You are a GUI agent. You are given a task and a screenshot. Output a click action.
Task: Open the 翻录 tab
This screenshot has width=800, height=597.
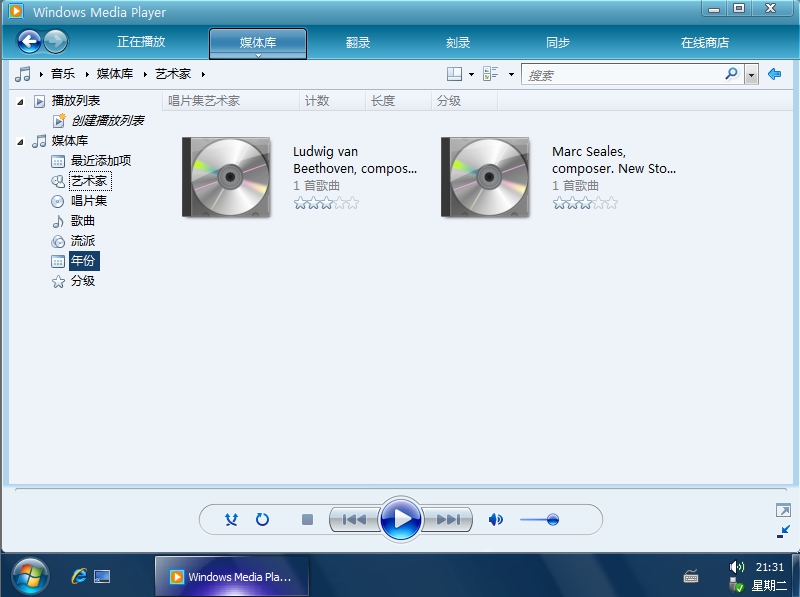(358, 43)
